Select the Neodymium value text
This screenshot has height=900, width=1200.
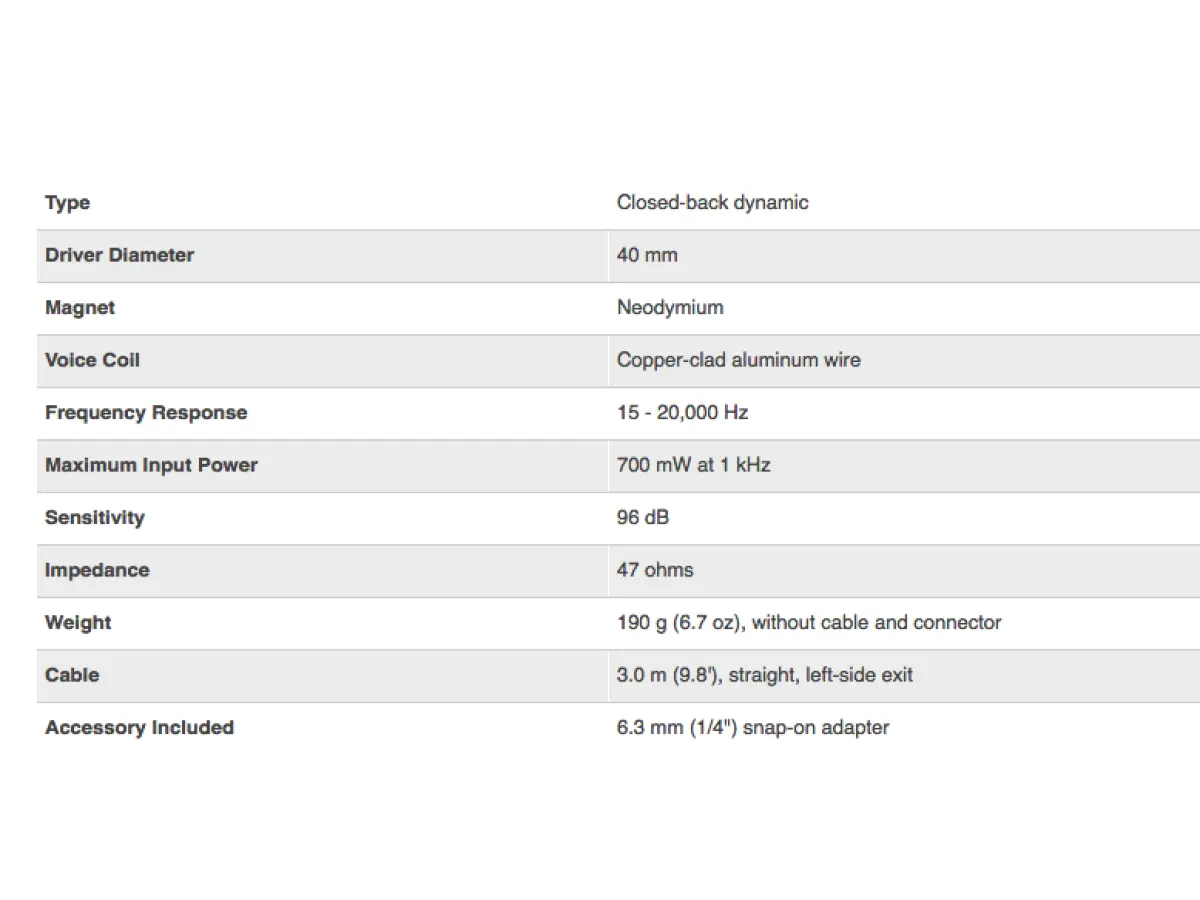670,308
